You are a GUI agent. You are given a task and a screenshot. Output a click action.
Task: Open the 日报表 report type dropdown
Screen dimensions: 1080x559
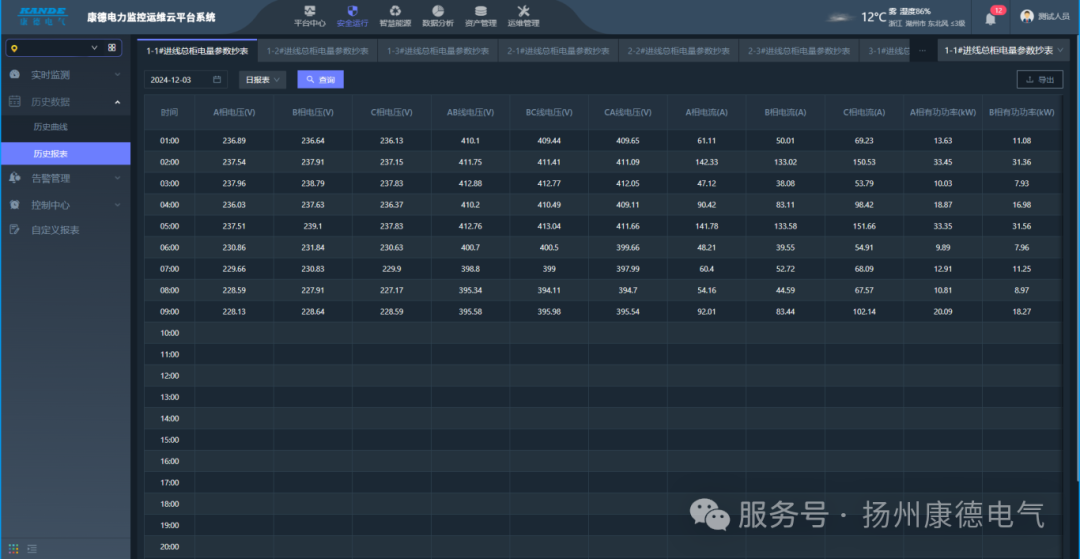click(262, 79)
